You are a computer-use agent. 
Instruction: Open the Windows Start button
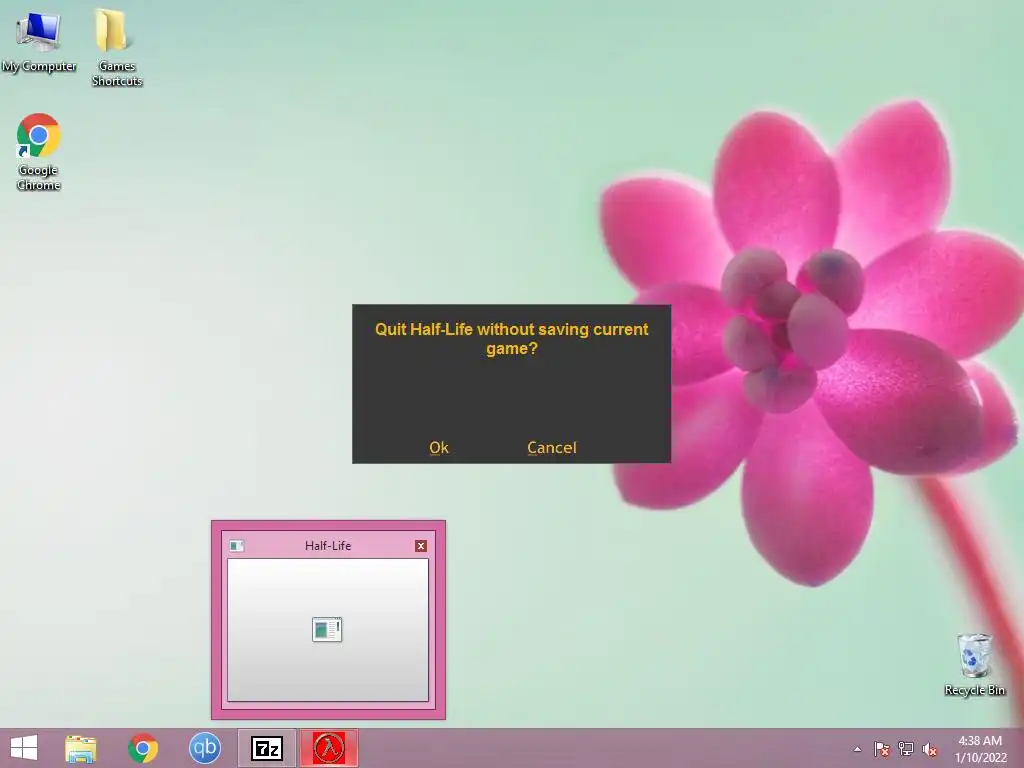pos(24,748)
